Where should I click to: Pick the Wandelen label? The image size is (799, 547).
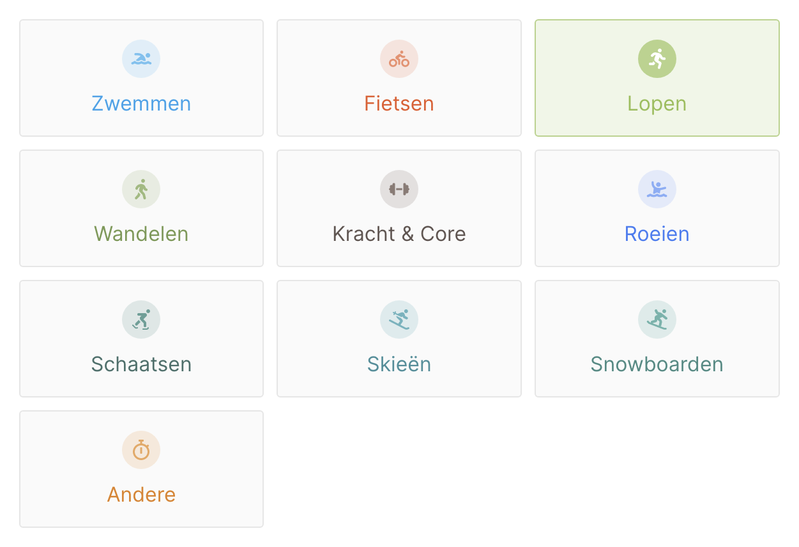pos(141,234)
